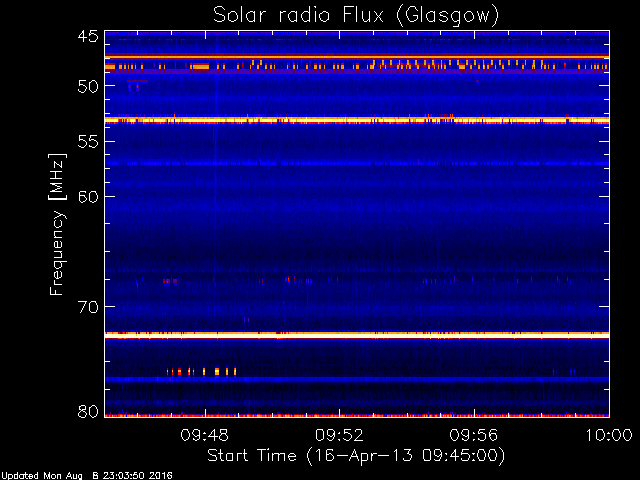
Task: Click the '50' frequency tick label
Action: click(x=88, y=86)
